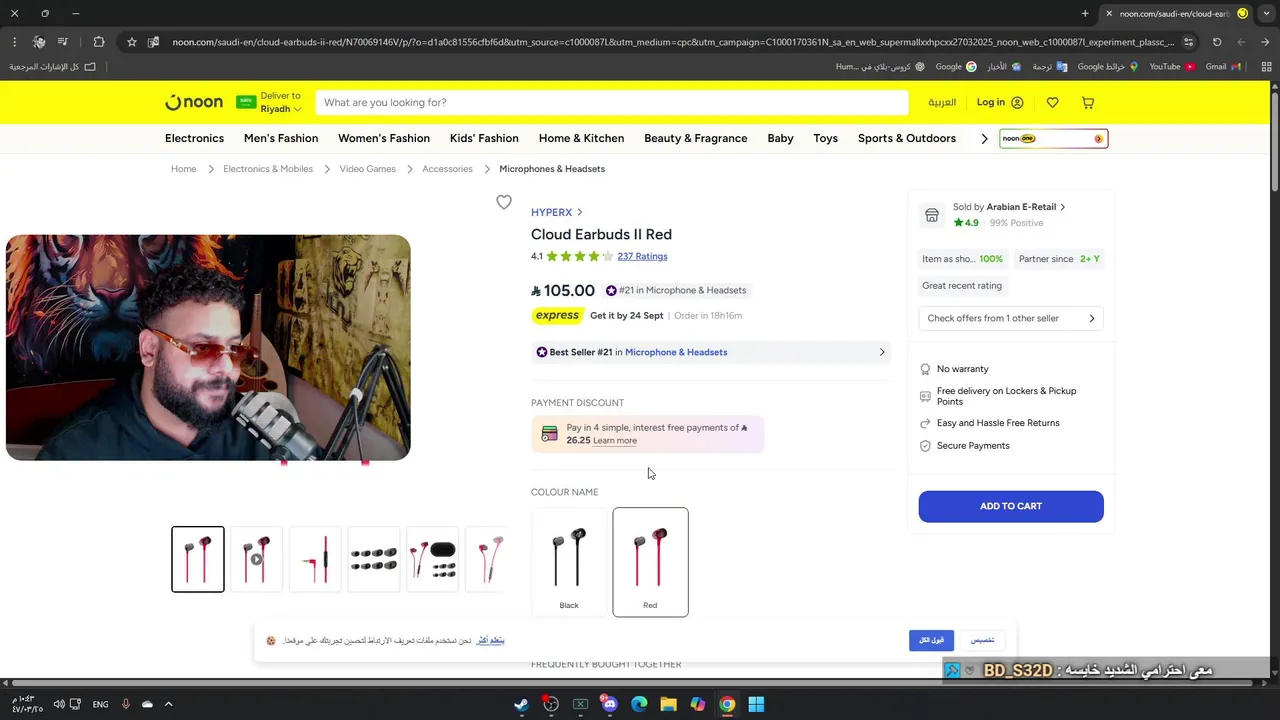Click the seller store icon beside Sold by
Viewport: 1280px width, 720px height.
point(932,215)
